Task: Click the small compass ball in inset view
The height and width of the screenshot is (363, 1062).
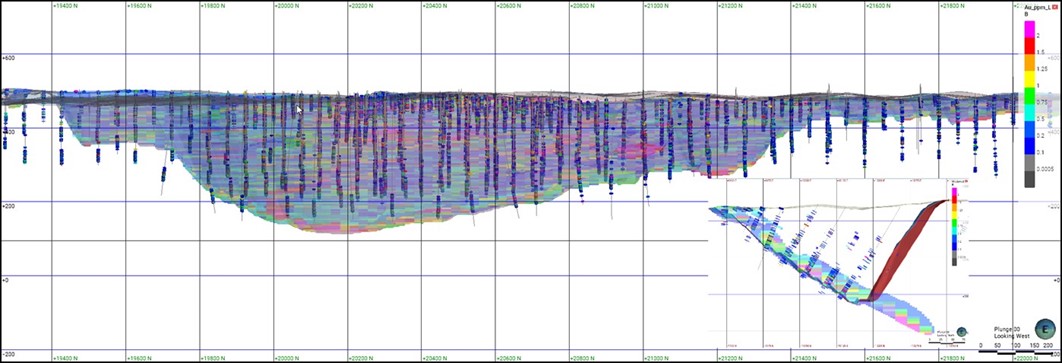Action: [x=962, y=333]
